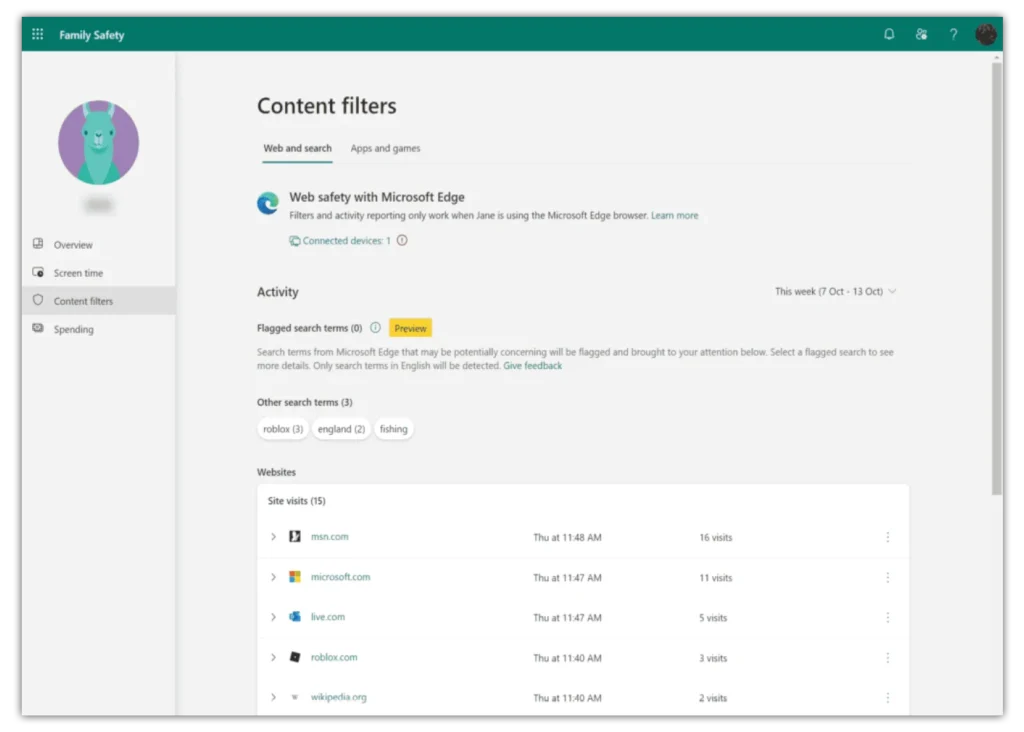Screen dimensions: 1024x732
Task: Click the Spending wallet icon
Action: [x=38, y=328]
